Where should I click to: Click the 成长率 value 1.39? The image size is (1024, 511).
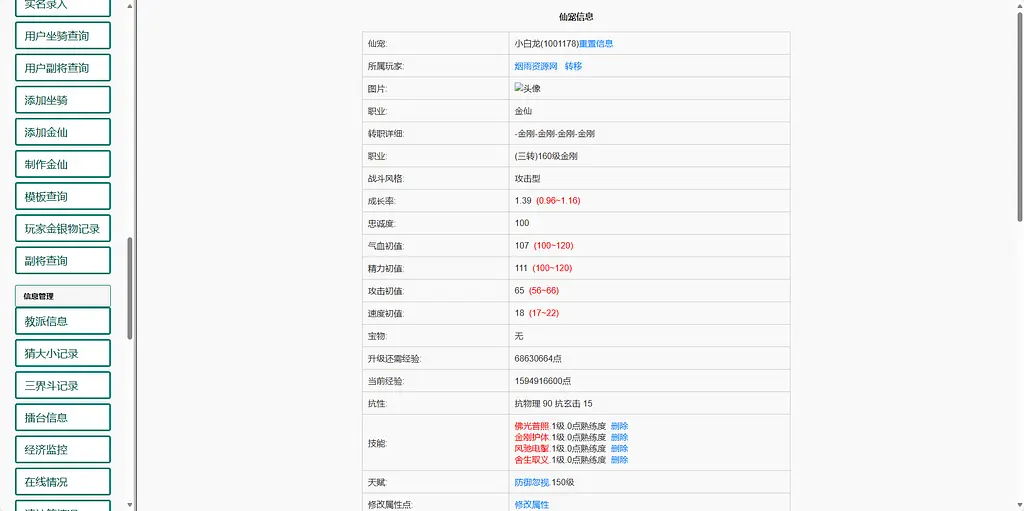point(523,201)
